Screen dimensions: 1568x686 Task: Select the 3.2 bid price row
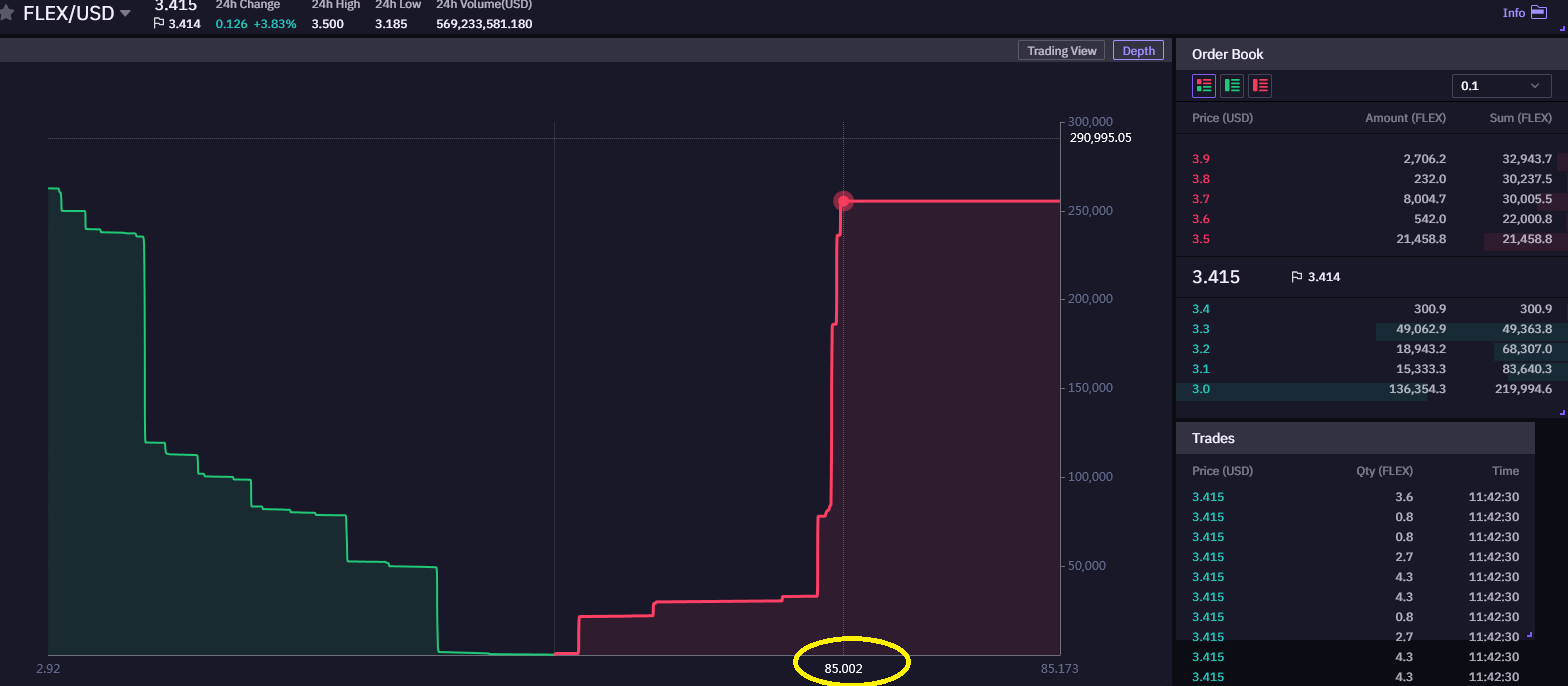pyautogui.click(x=1371, y=349)
